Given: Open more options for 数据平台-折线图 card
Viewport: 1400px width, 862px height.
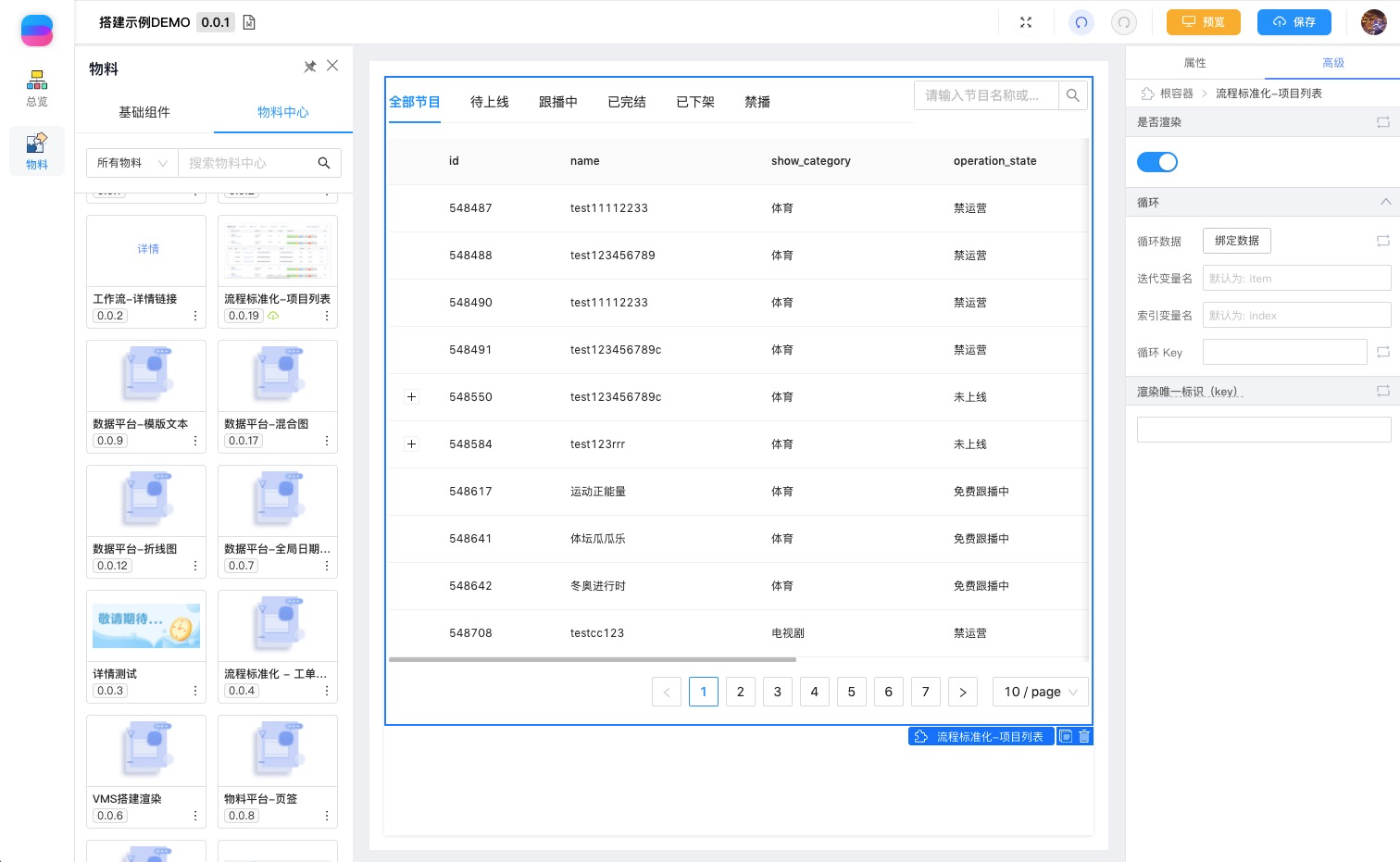Looking at the screenshot, I should (x=195, y=566).
